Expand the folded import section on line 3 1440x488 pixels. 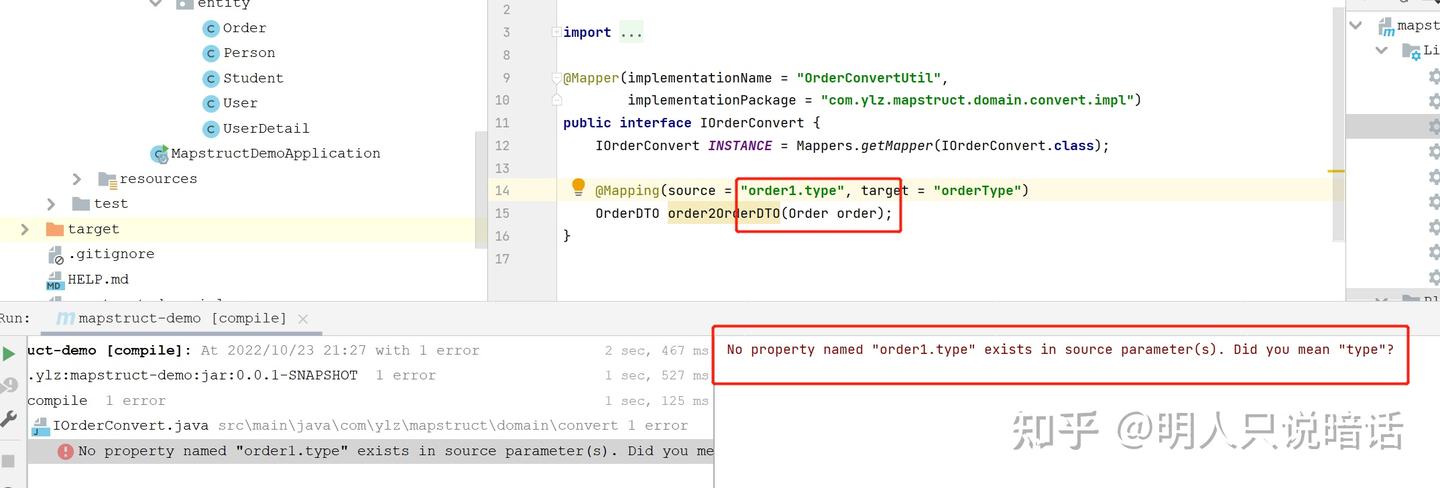[631, 32]
